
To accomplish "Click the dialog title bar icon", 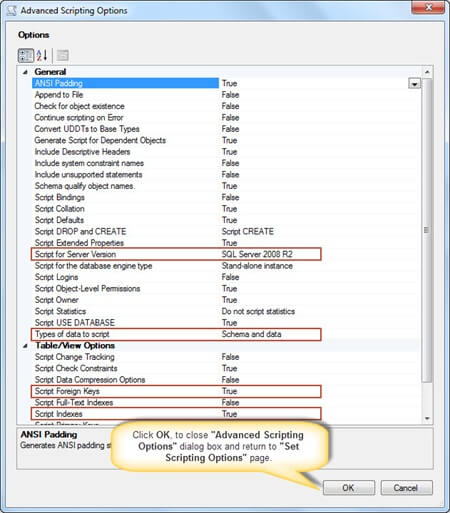I will coord(11,10).
